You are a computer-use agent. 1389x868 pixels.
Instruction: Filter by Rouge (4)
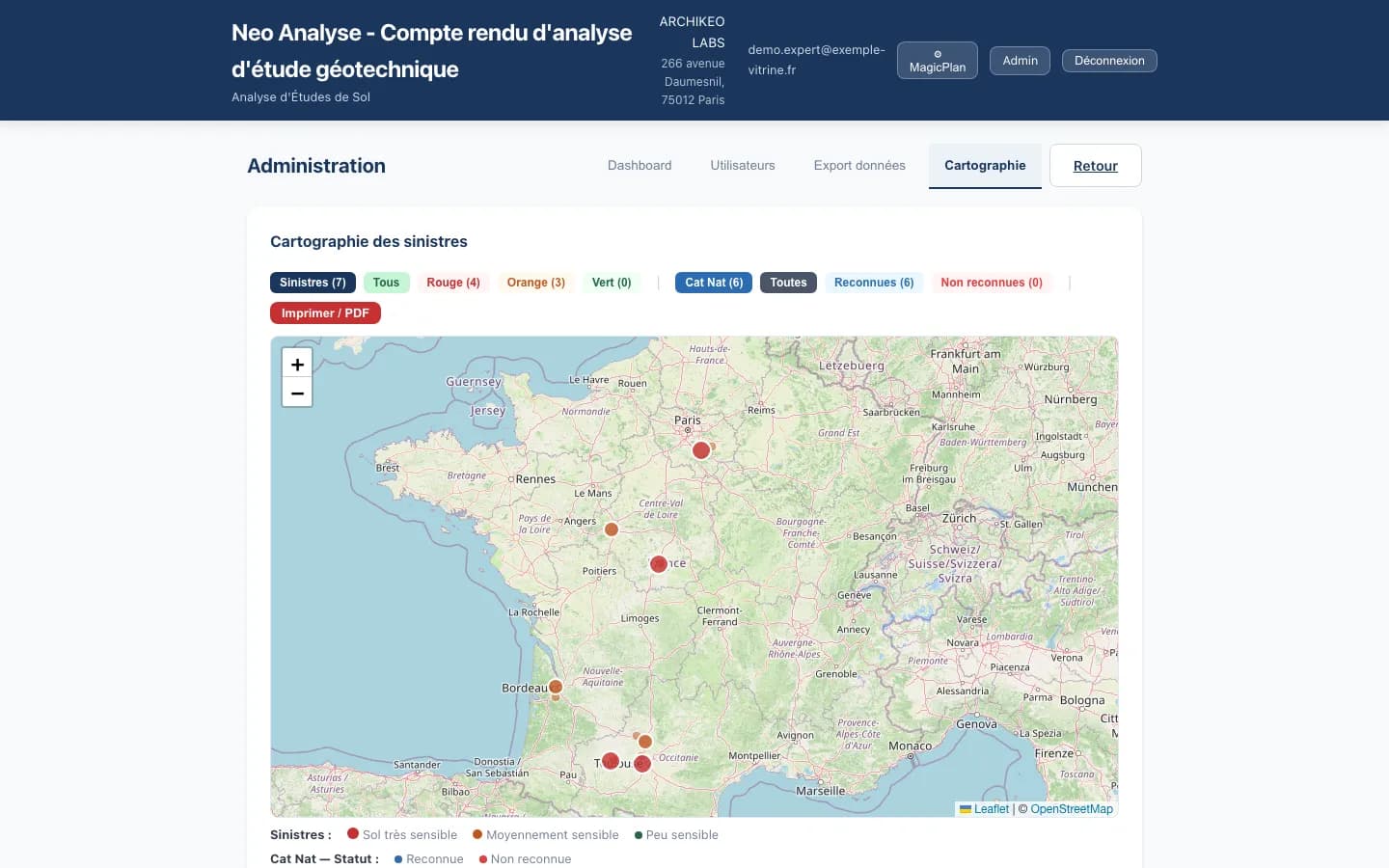click(x=453, y=283)
